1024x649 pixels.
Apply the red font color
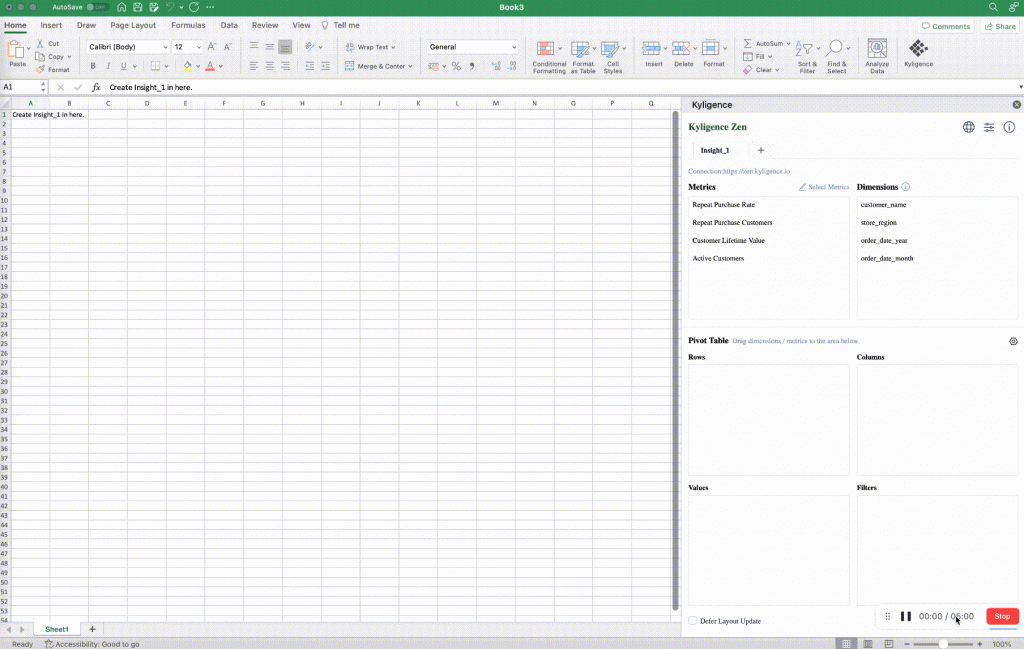point(210,66)
